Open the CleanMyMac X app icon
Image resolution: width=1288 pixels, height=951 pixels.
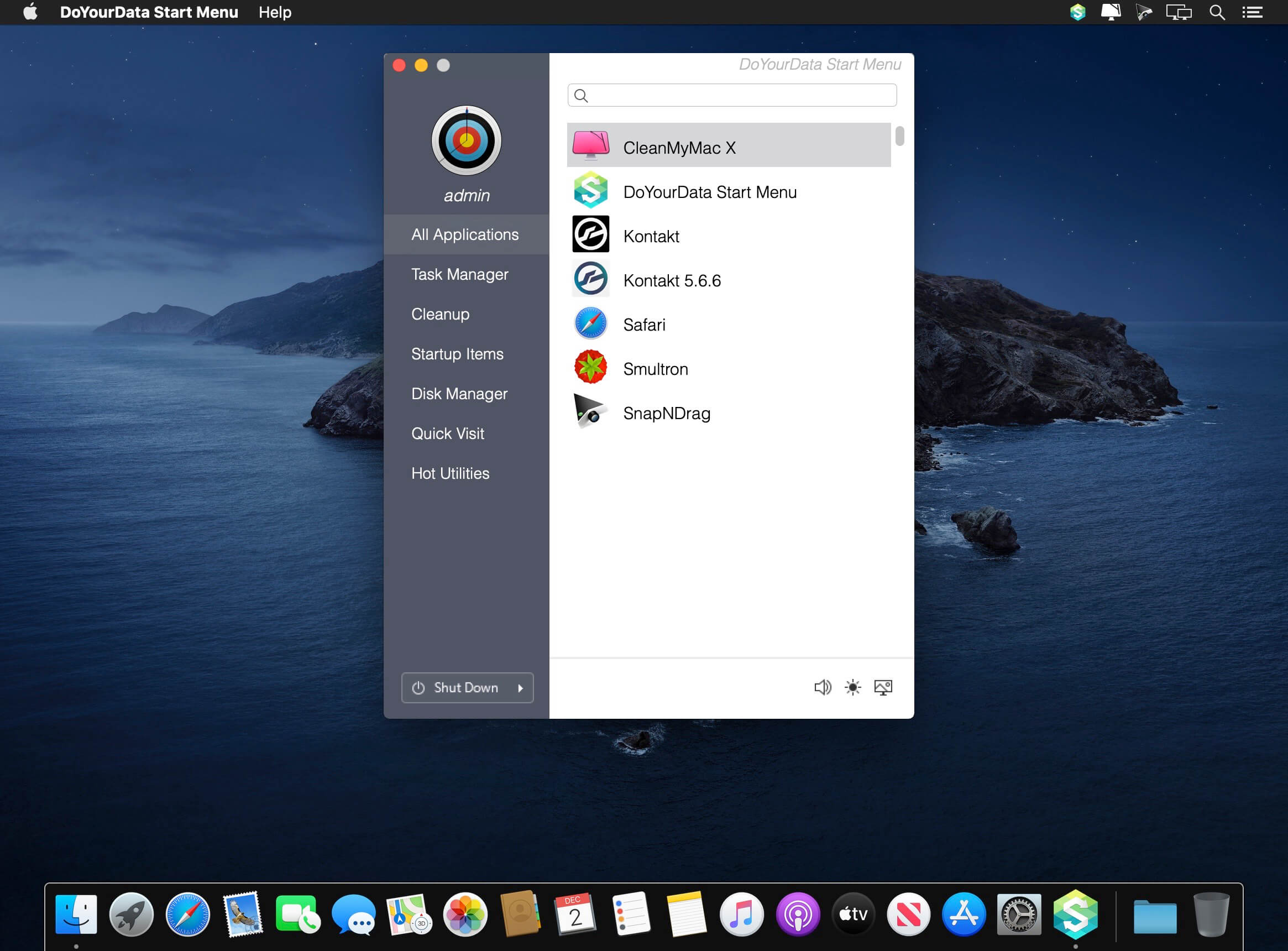click(x=590, y=146)
